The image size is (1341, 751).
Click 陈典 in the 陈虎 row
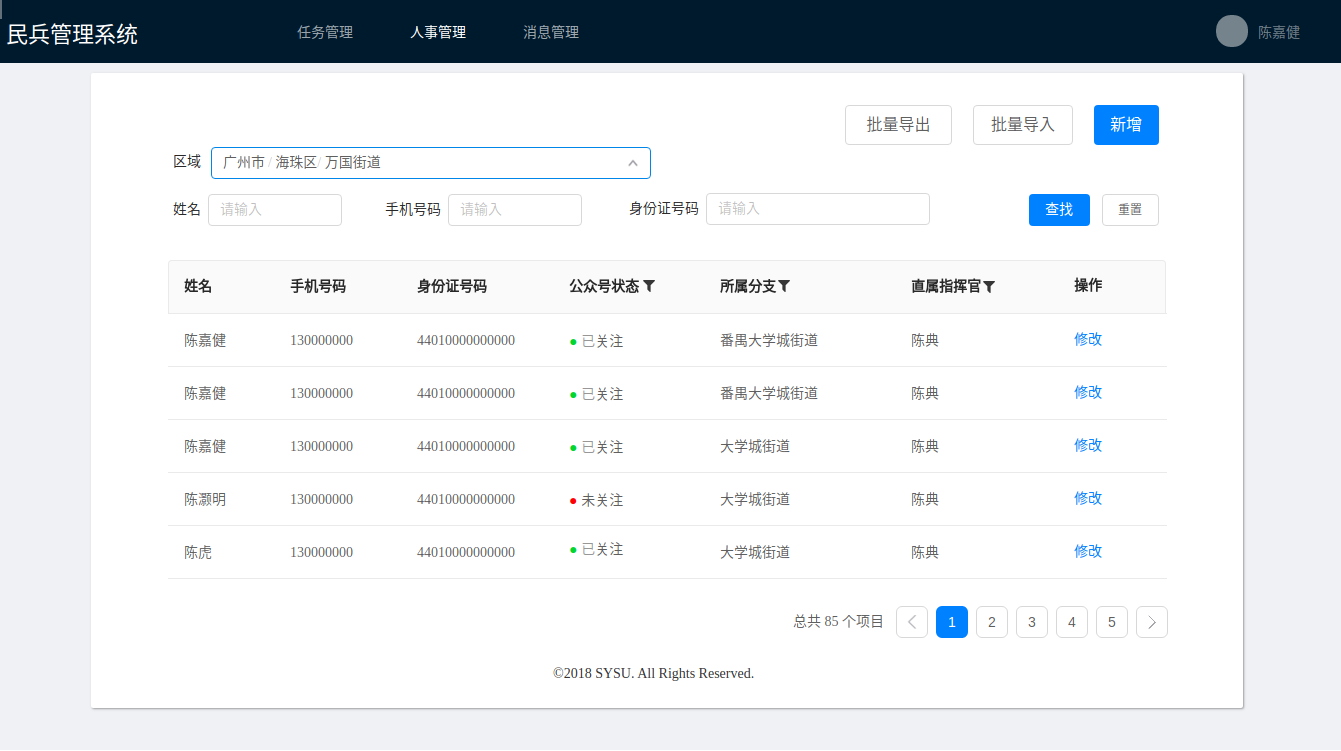tap(925, 552)
